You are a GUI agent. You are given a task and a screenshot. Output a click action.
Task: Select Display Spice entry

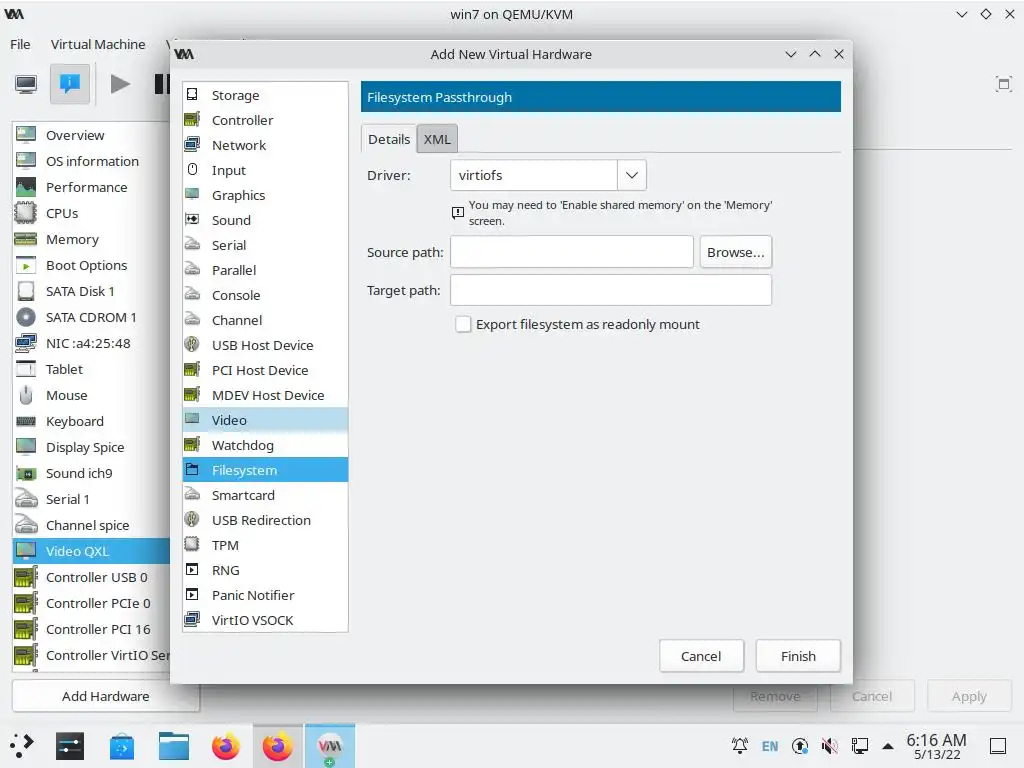(x=91, y=447)
